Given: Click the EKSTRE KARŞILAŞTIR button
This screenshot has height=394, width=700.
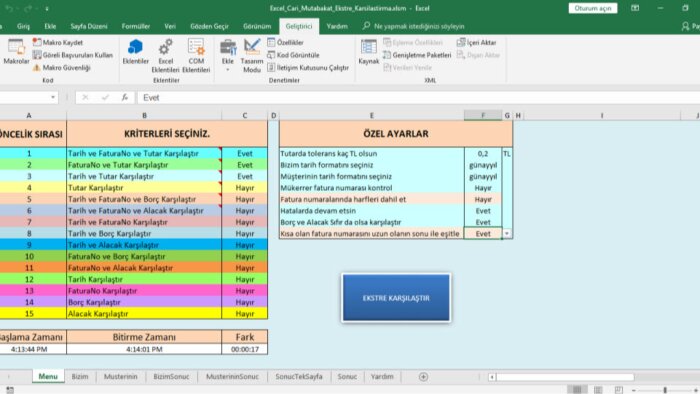Looking at the screenshot, I should (396, 298).
